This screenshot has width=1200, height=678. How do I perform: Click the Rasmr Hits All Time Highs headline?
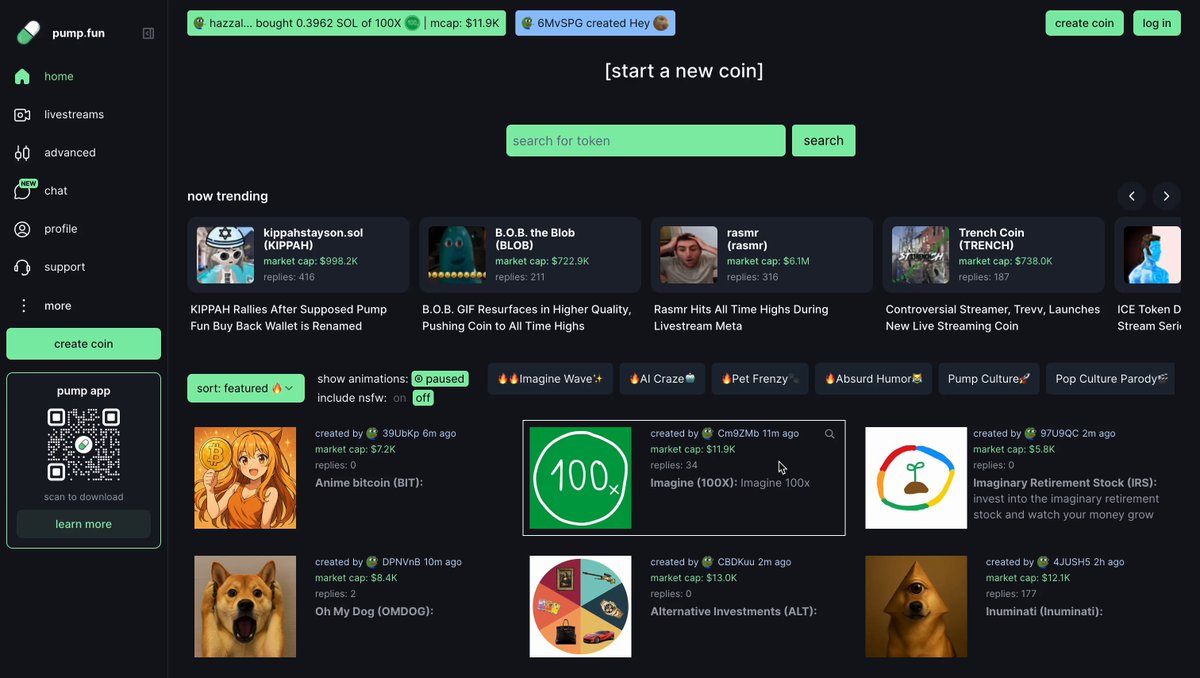[741, 318]
